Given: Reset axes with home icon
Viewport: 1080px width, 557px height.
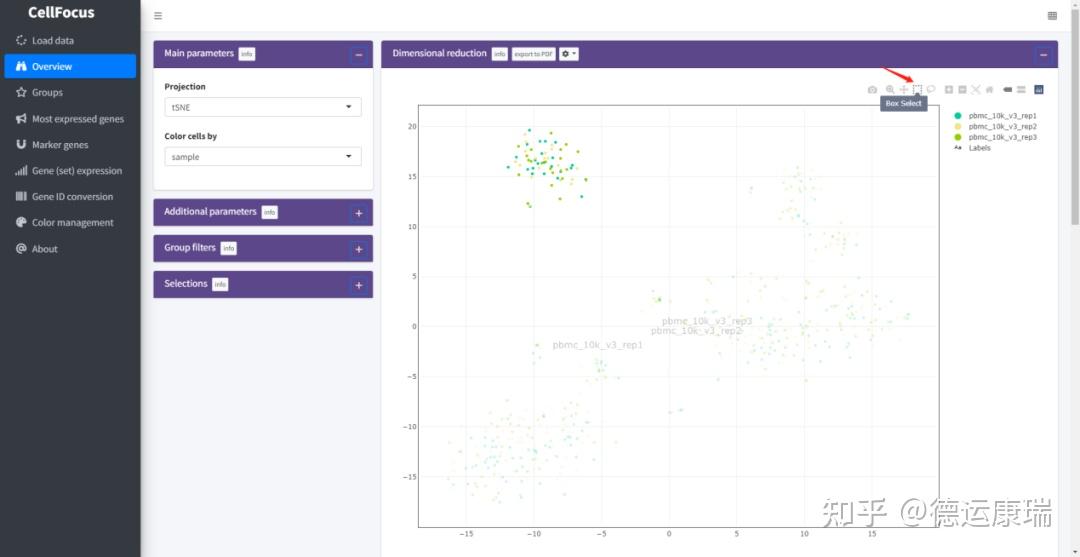Looking at the screenshot, I should [990, 90].
